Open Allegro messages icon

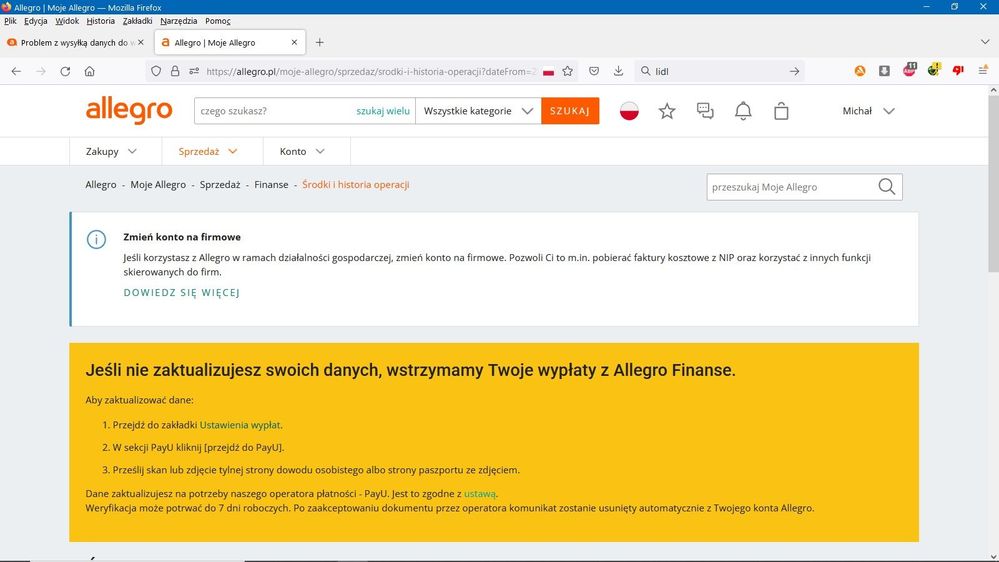705,111
